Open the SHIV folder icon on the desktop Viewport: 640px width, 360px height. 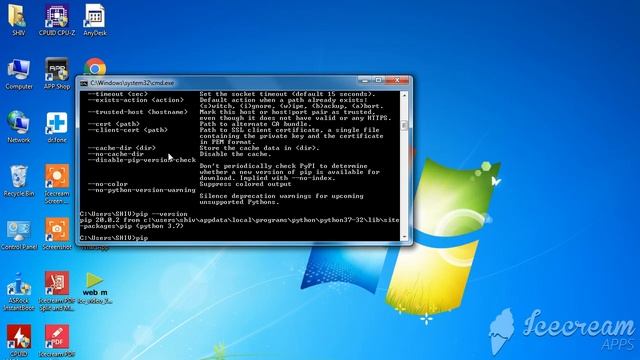(x=18, y=20)
